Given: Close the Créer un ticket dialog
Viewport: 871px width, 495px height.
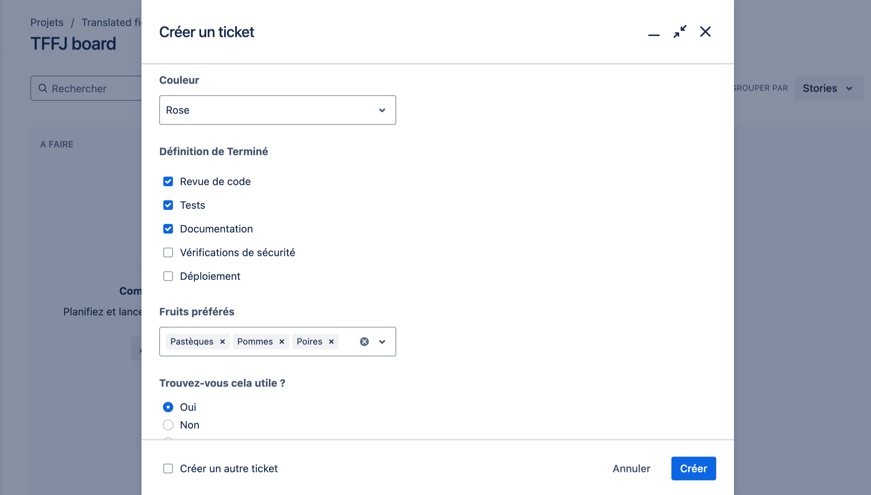Looking at the screenshot, I should (x=705, y=32).
